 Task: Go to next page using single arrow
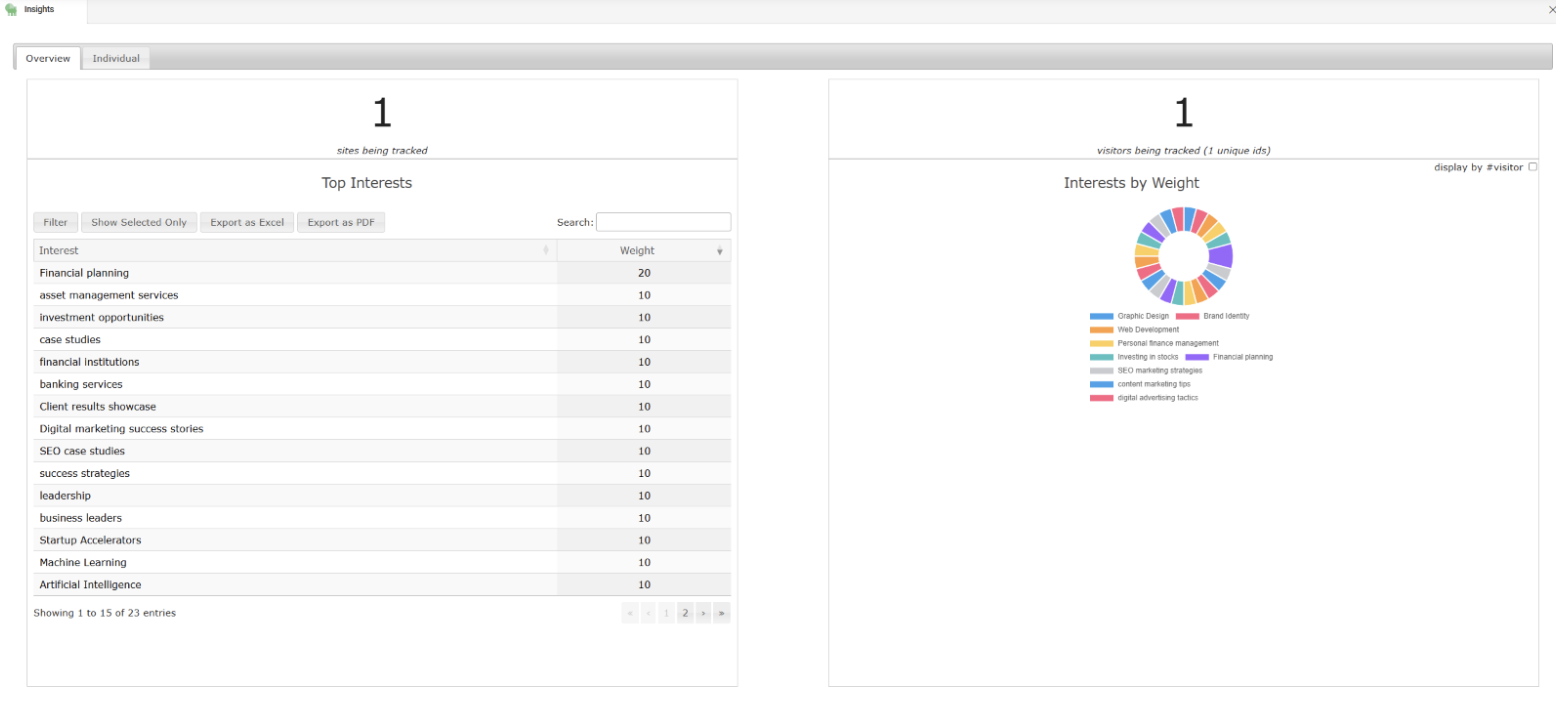point(703,613)
